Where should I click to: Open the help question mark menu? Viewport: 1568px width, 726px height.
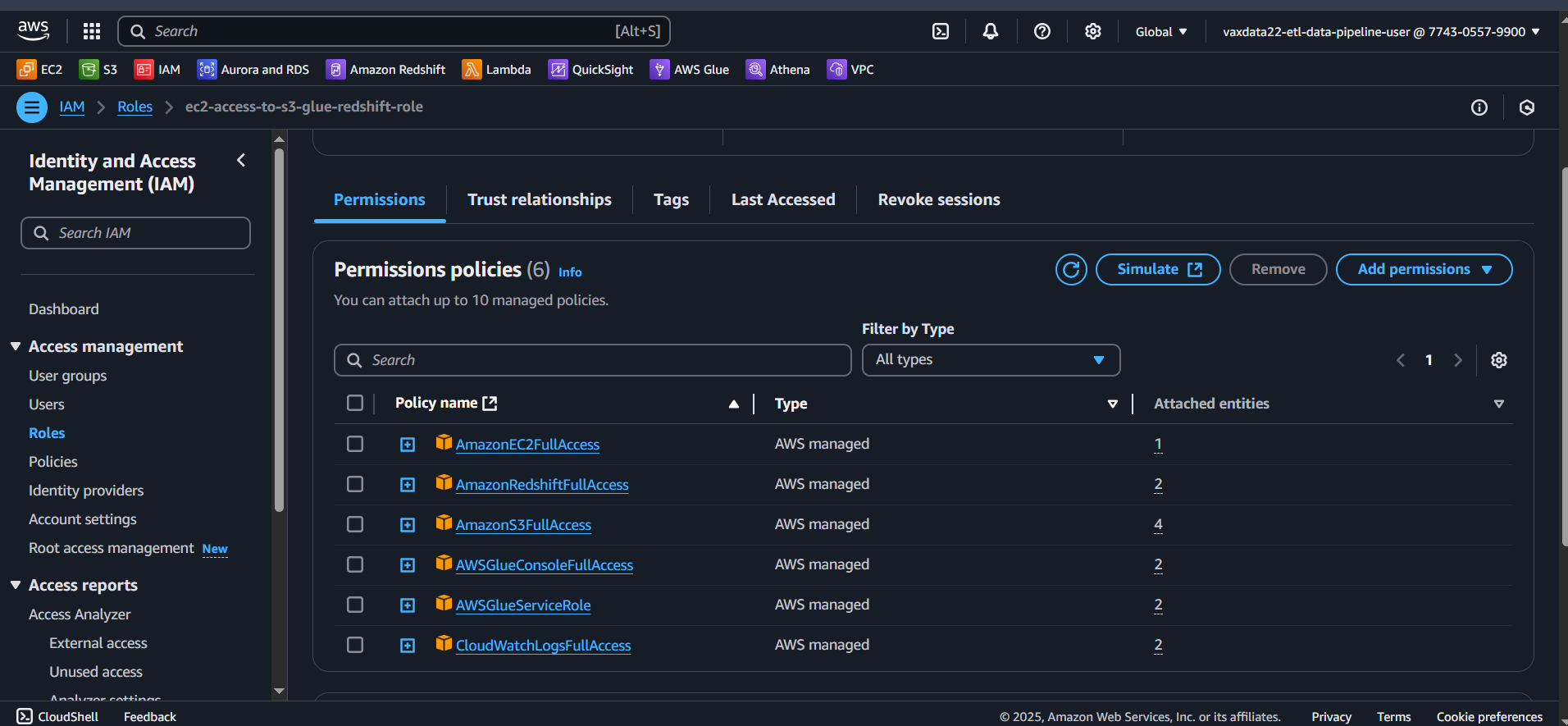click(1042, 31)
